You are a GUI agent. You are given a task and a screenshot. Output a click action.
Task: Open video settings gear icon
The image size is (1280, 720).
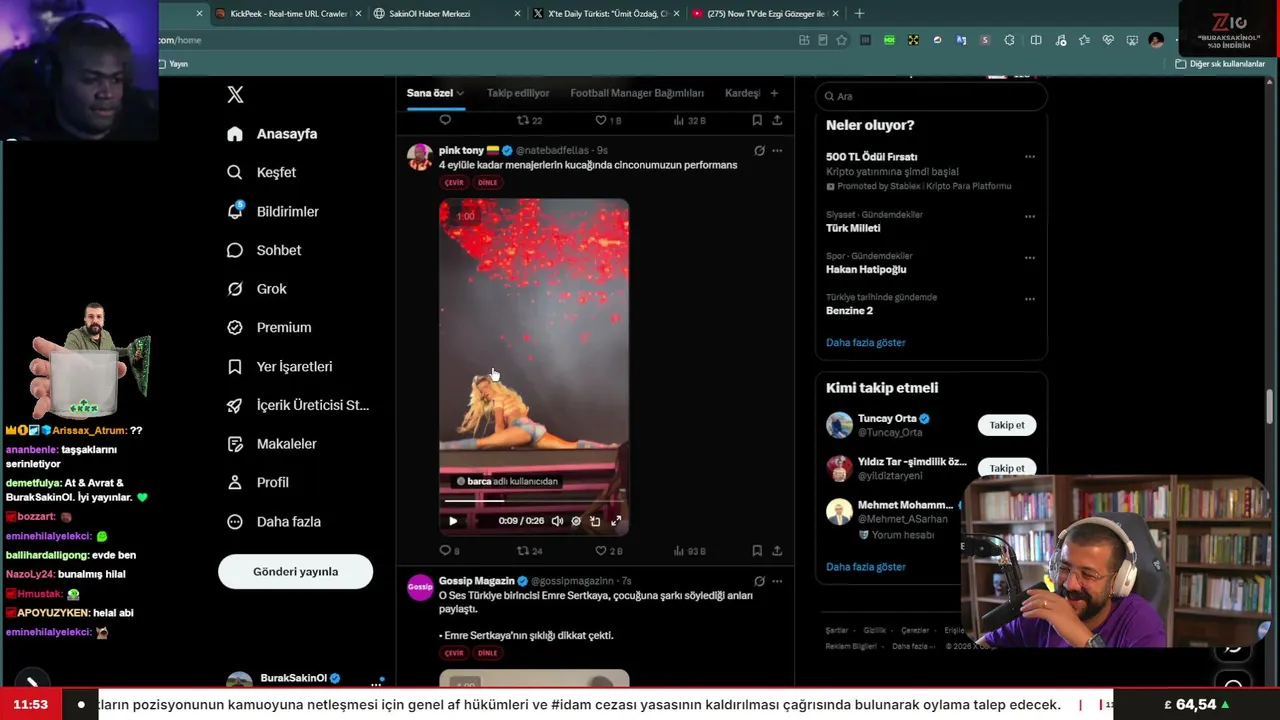click(x=576, y=521)
